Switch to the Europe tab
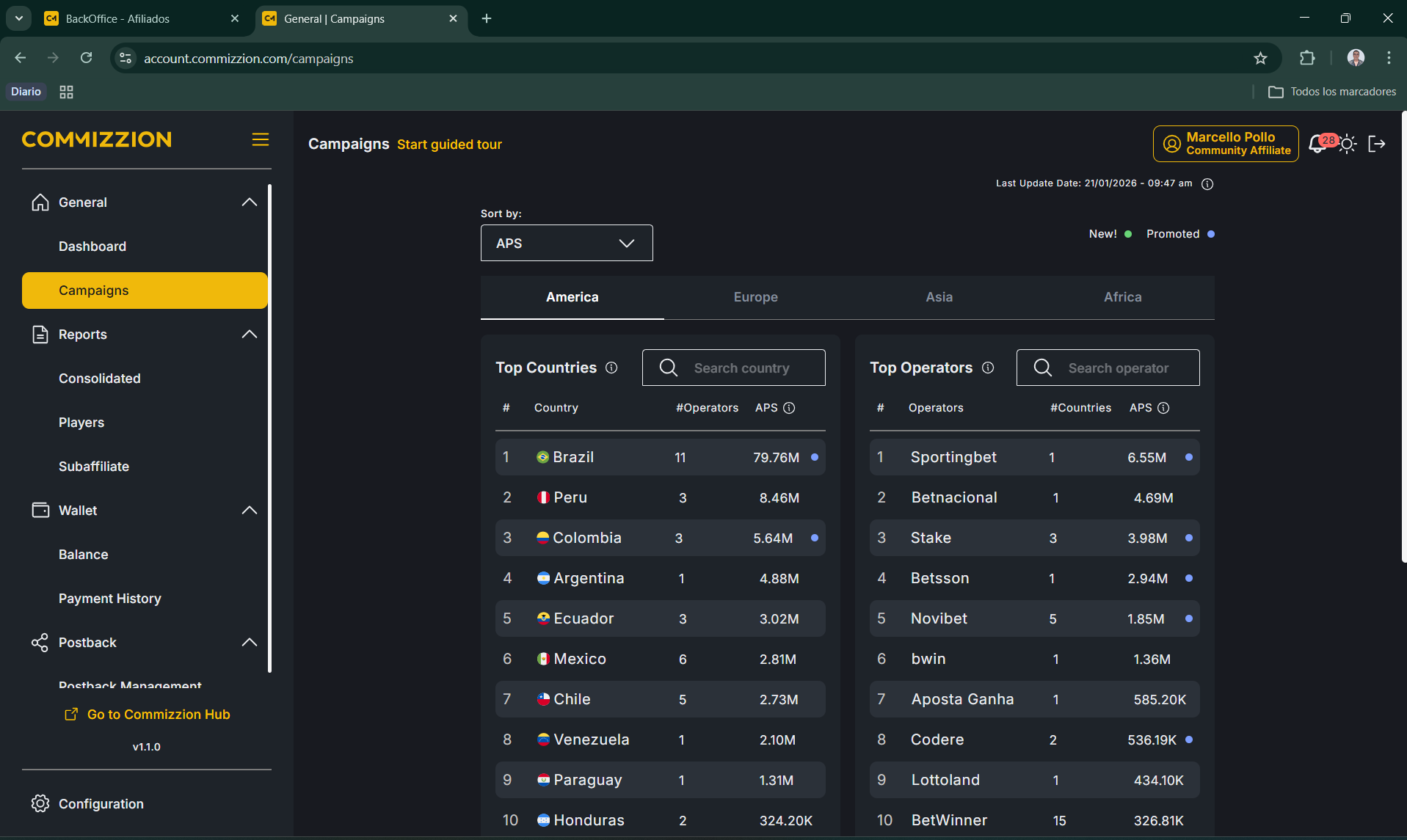Image resolution: width=1407 pixels, height=840 pixels. click(x=755, y=297)
